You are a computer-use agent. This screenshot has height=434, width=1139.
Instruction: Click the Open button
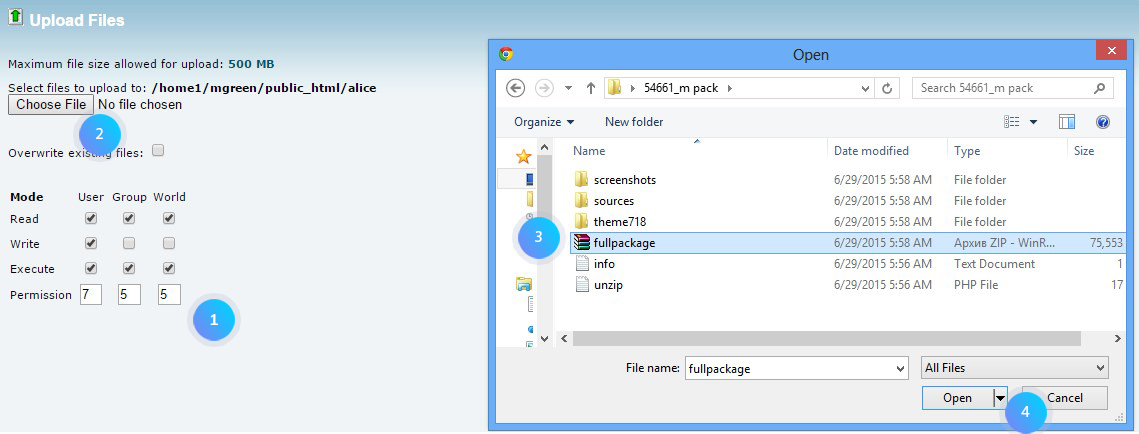click(957, 398)
